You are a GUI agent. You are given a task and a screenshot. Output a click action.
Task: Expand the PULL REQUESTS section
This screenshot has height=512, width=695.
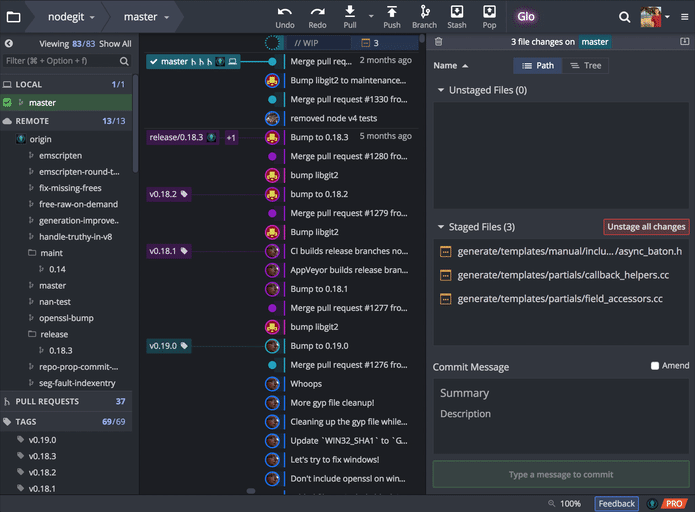pyautogui.click(x=66, y=401)
